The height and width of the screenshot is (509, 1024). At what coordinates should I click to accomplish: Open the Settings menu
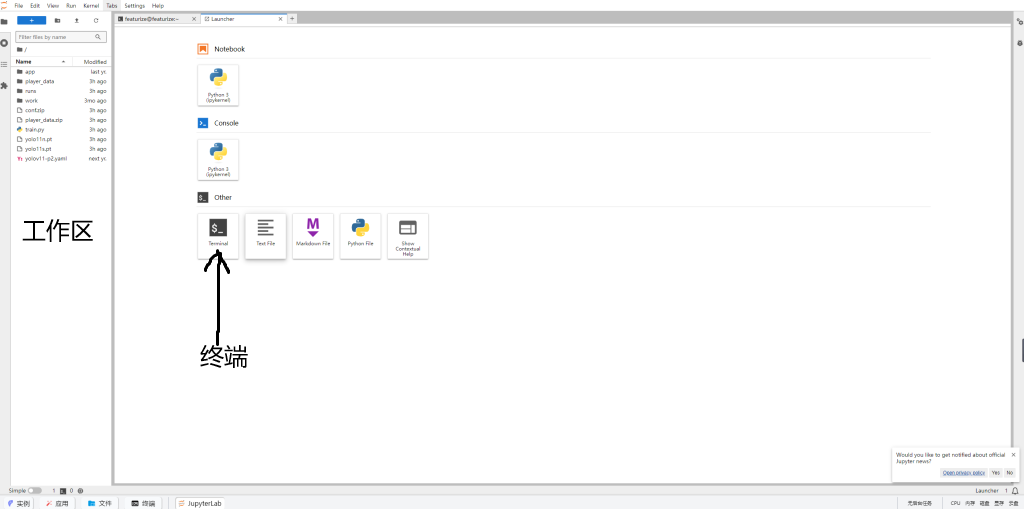tap(134, 6)
